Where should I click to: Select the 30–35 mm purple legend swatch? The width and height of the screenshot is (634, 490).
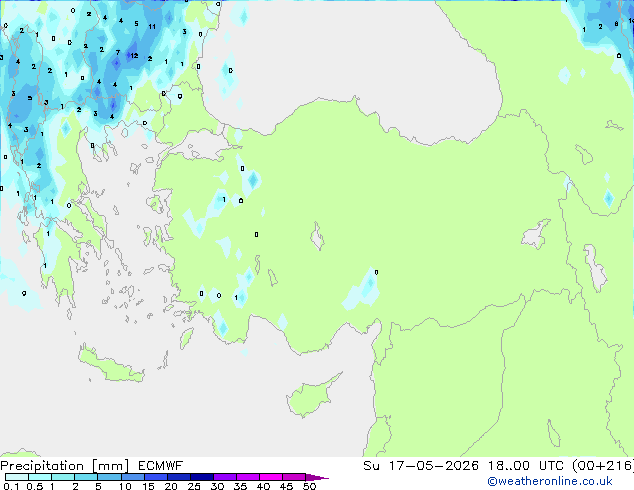(224, 477)
